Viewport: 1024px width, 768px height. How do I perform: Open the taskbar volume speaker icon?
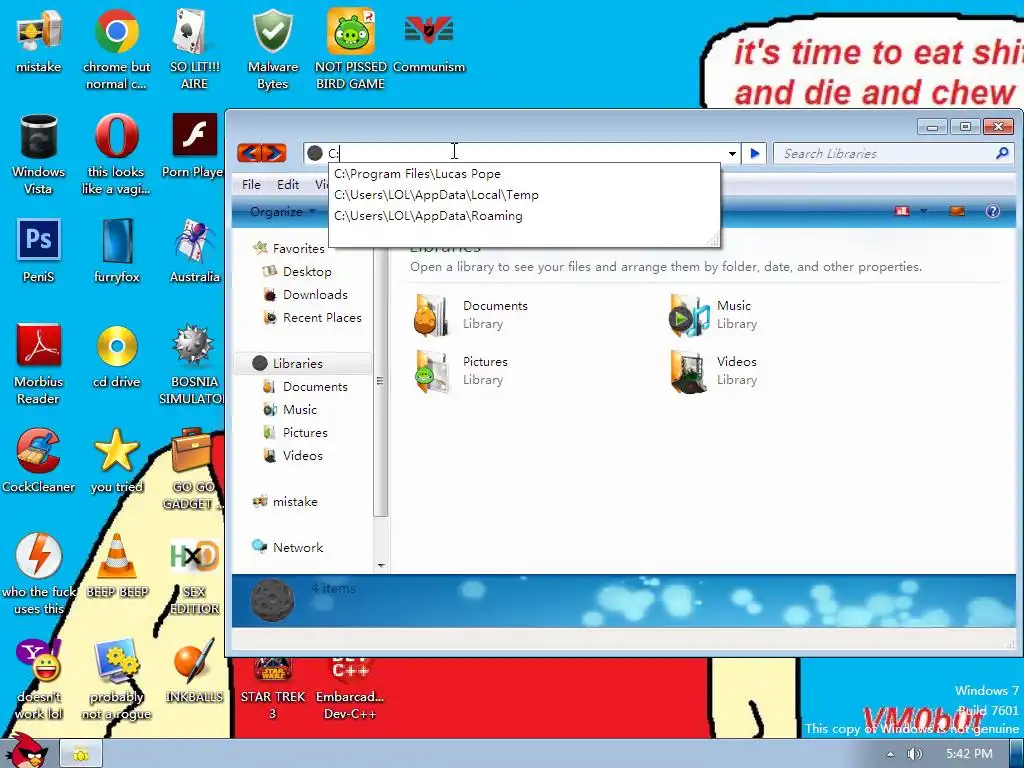(915, 754)
